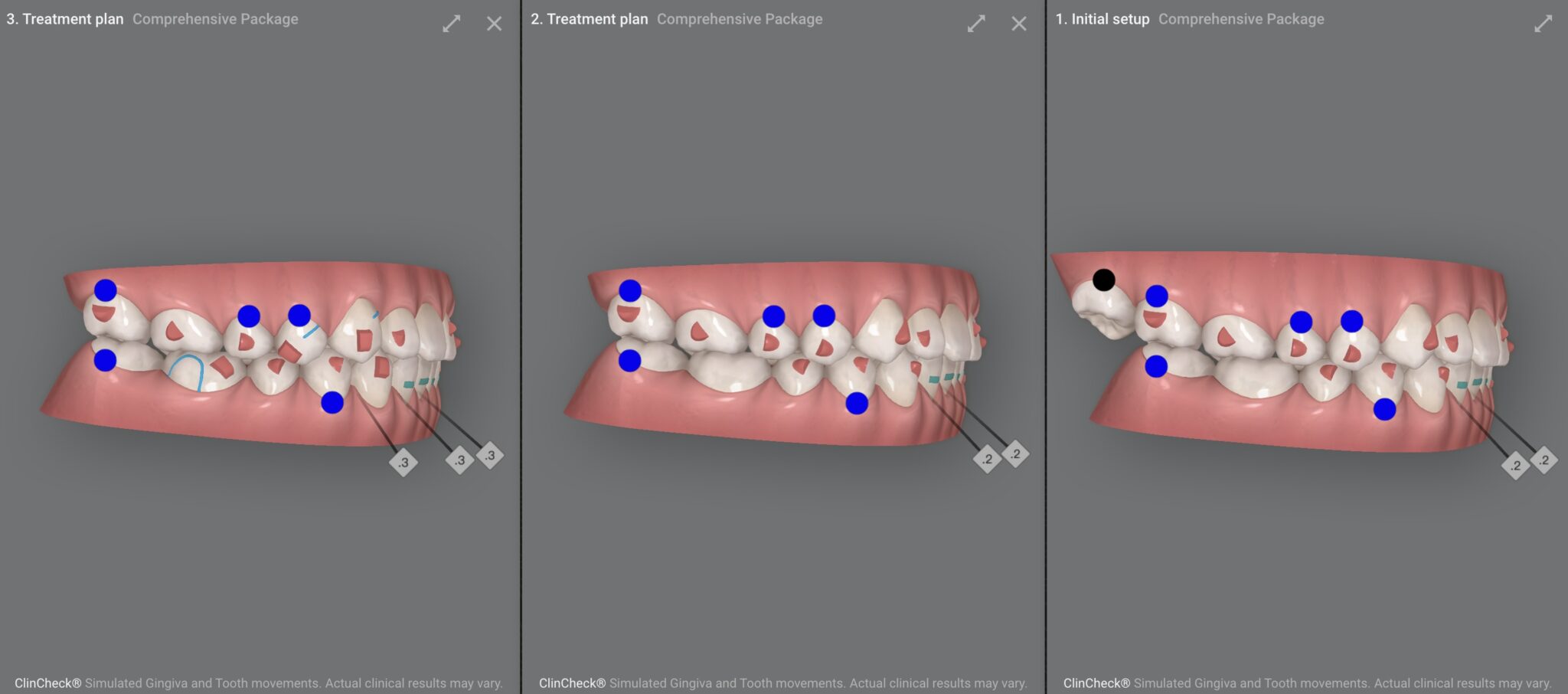Click right .2 IPR marker in plan 2
The image size is (1568, 694).
[x=1015, y=453]
